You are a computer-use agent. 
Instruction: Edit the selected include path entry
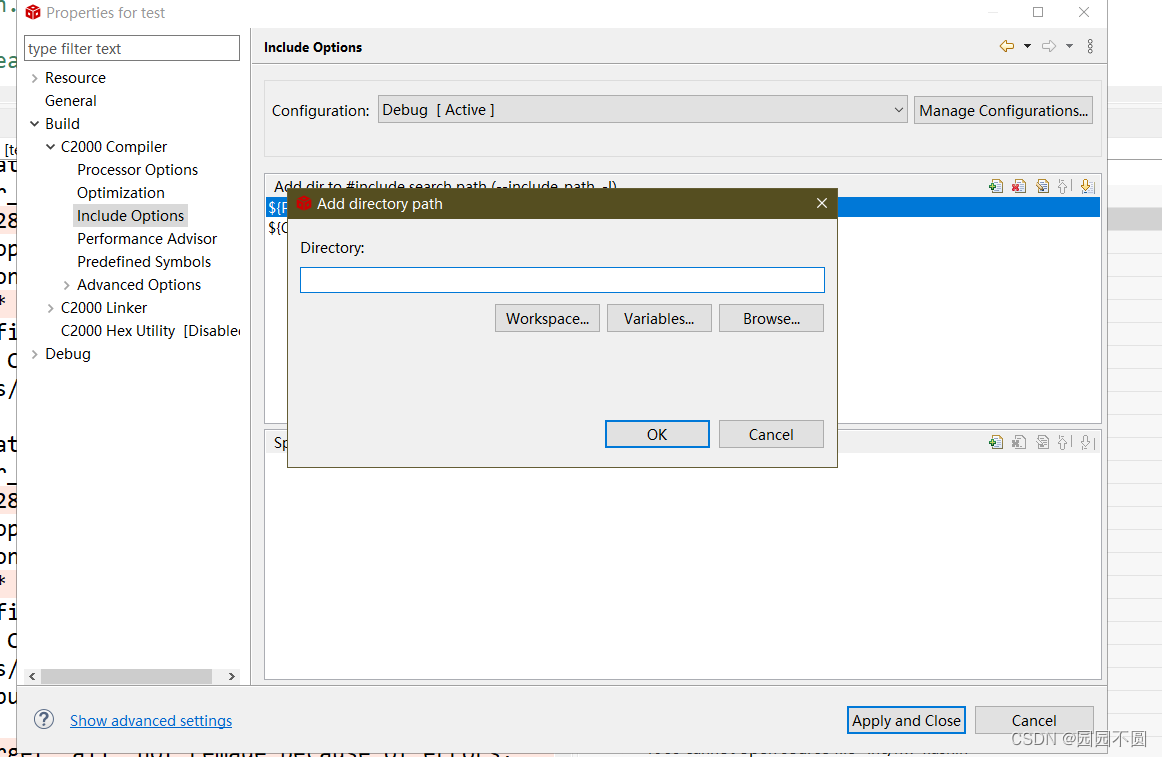(x=1042, y=186)
